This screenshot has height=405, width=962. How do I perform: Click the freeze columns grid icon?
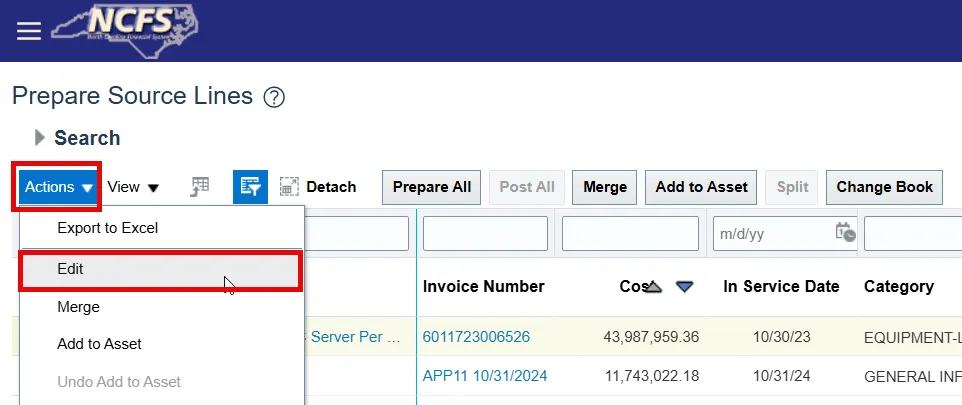[x=201, y=186]
